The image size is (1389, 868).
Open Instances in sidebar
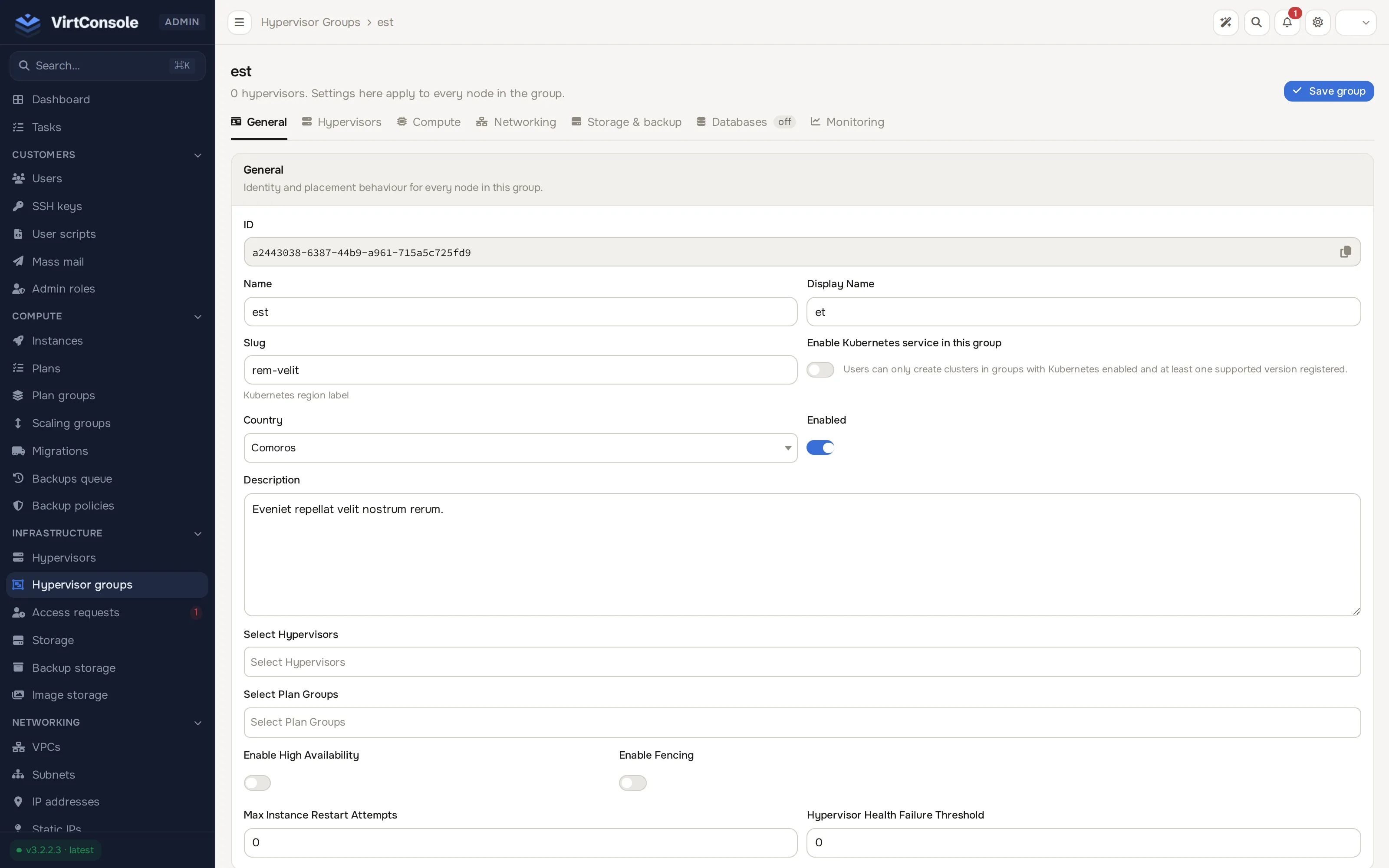[107, 341]
